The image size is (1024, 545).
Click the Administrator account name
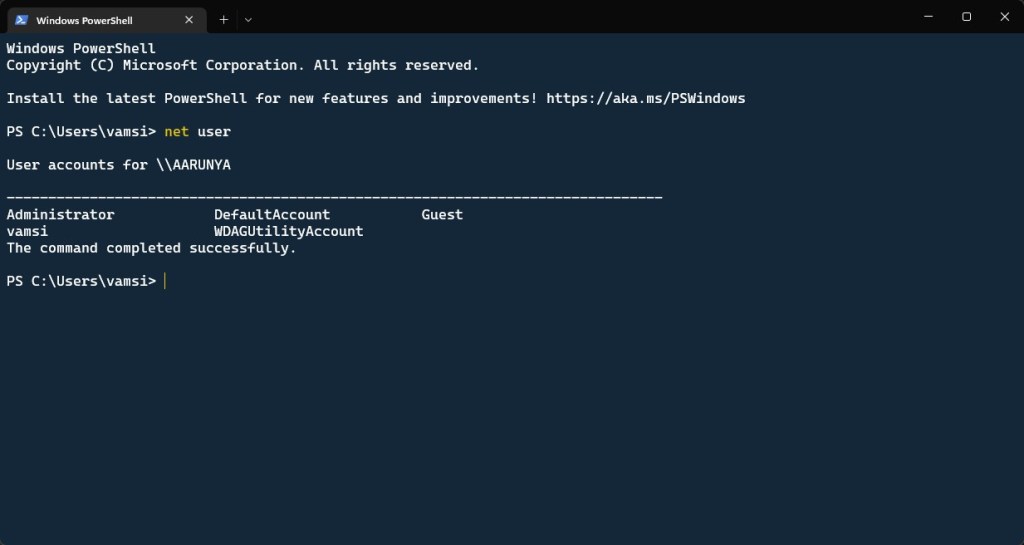(x=60, y=214)
